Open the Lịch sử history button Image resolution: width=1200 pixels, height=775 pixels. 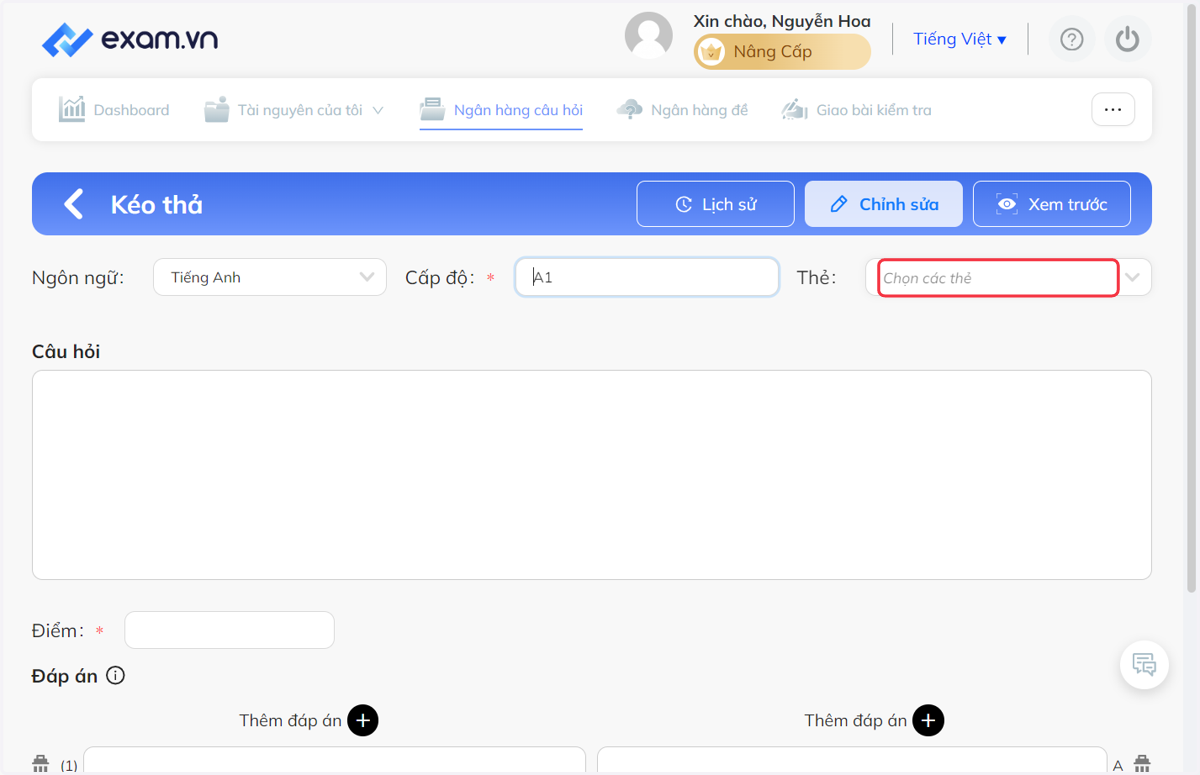(x=716, y=204)
